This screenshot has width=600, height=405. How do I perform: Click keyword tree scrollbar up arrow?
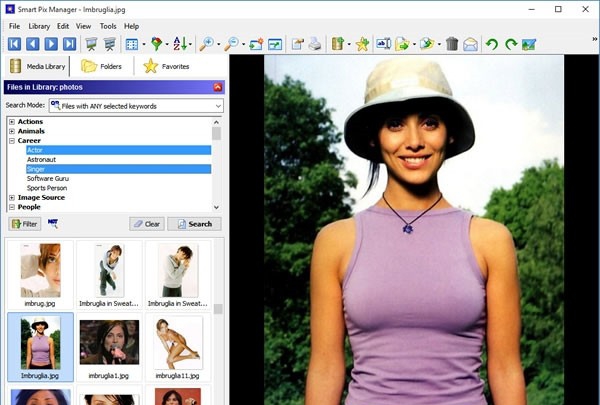[x=216, y=122]
